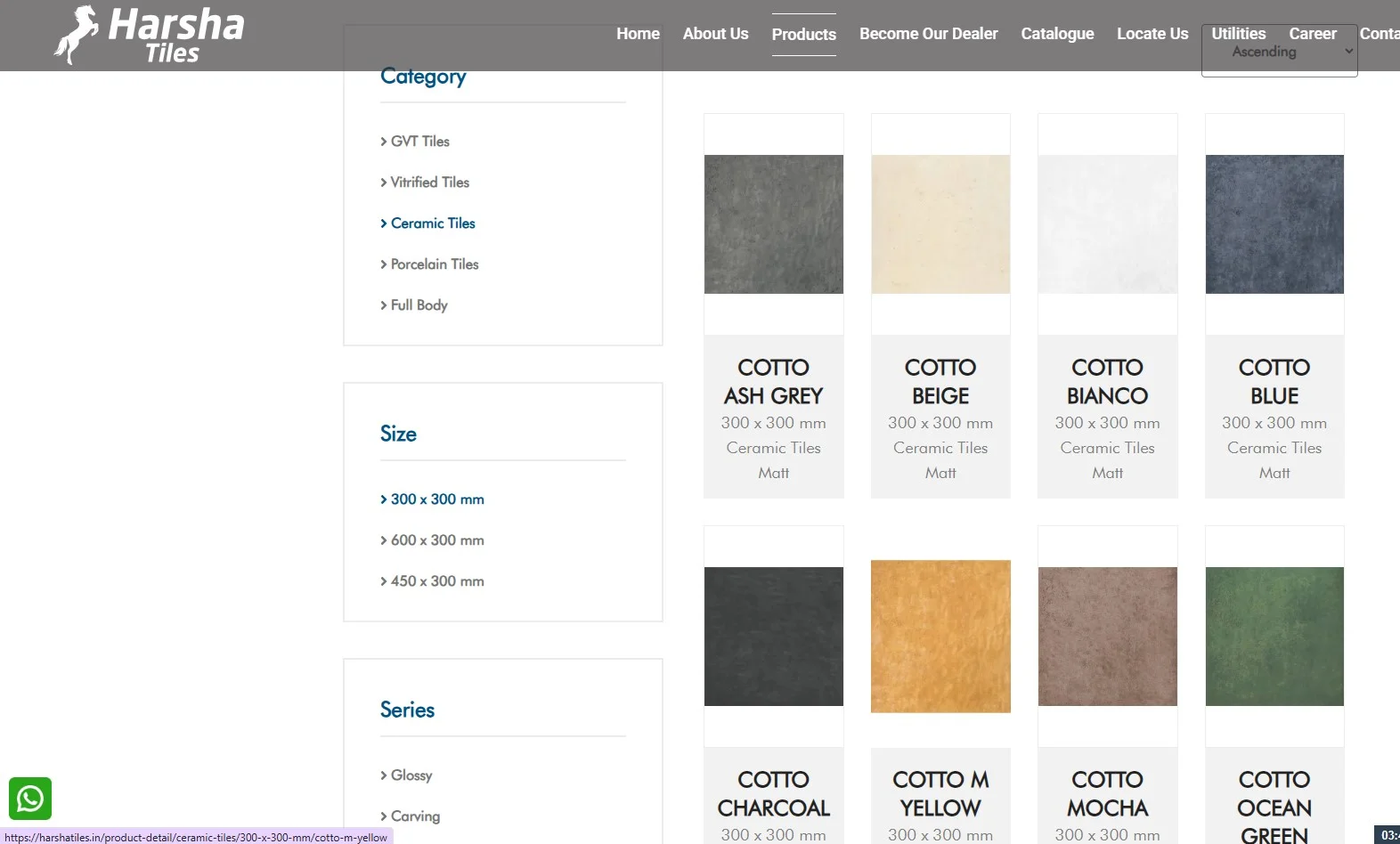Open Cotto Mocha tile image
Image resolution: width=1400 pixels, height=844 pixels.
point(1107,637)
